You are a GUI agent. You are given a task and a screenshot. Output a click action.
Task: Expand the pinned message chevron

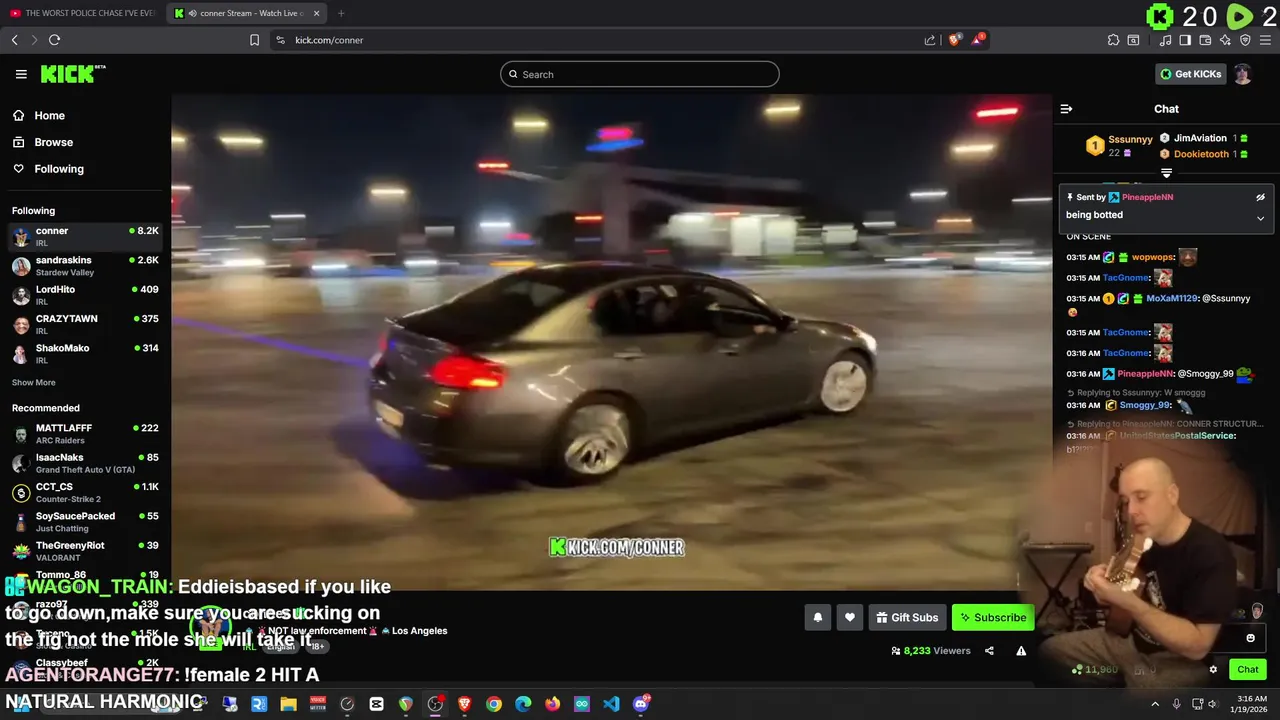tap(1260, 218)
